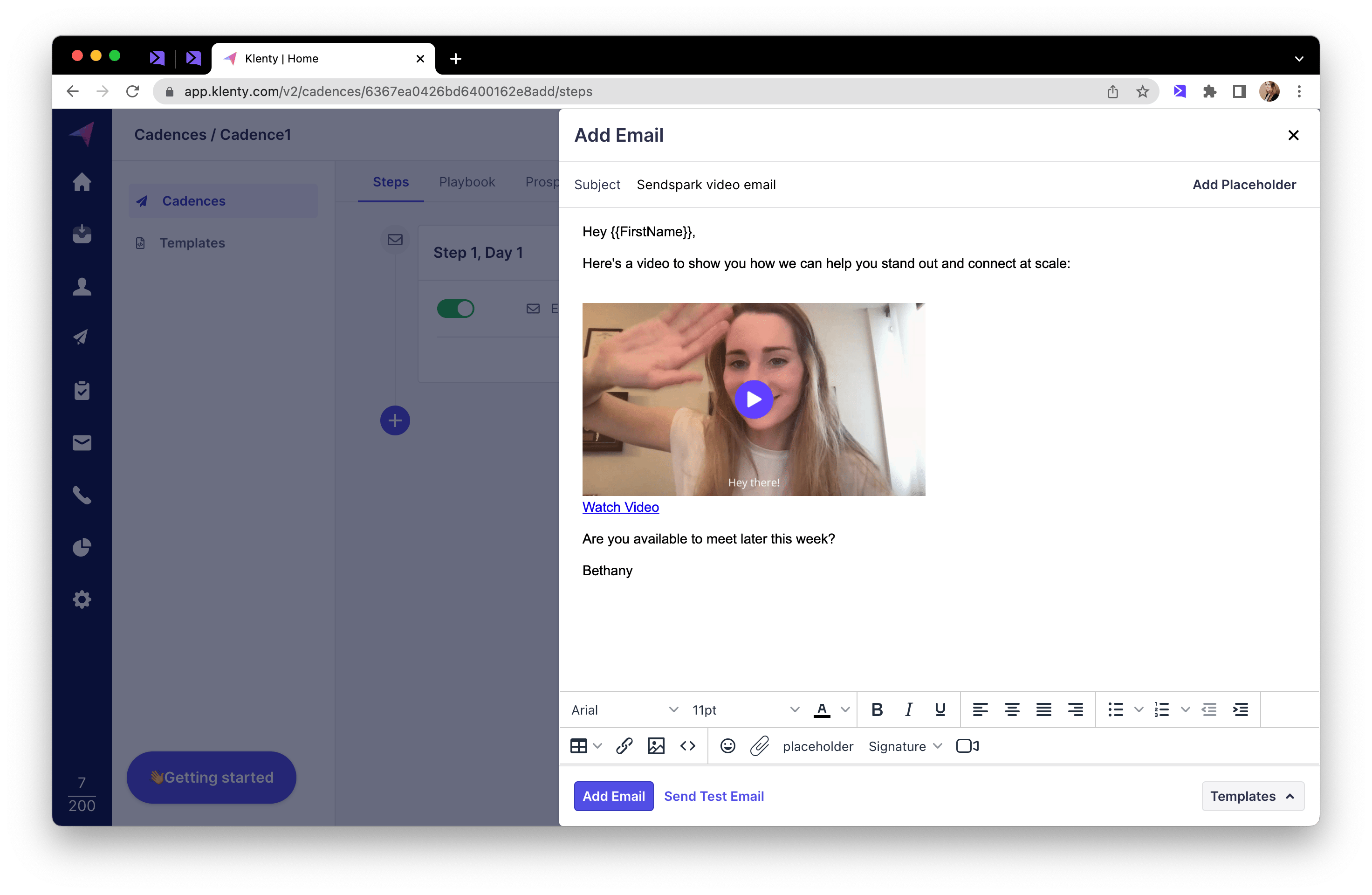
Task: Open the import inbox-tray sidebar icon
Action: (x=82, y=234)
